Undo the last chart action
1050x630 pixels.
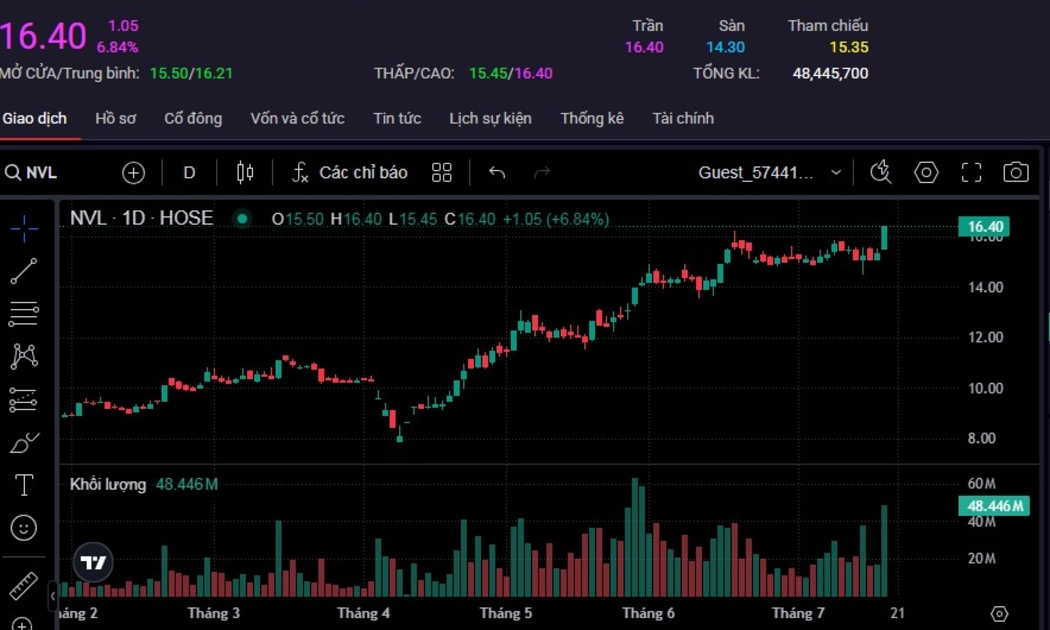pyautogui.click(x=497, y=173)
